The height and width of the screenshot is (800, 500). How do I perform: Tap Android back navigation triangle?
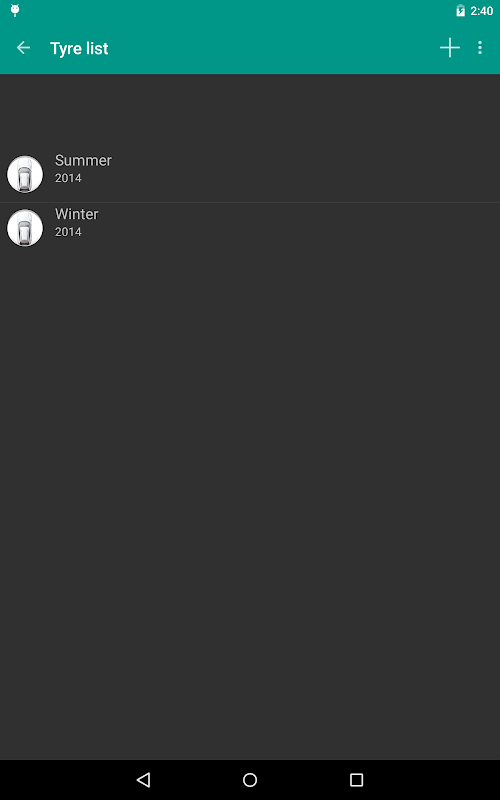tap(143, 780)
